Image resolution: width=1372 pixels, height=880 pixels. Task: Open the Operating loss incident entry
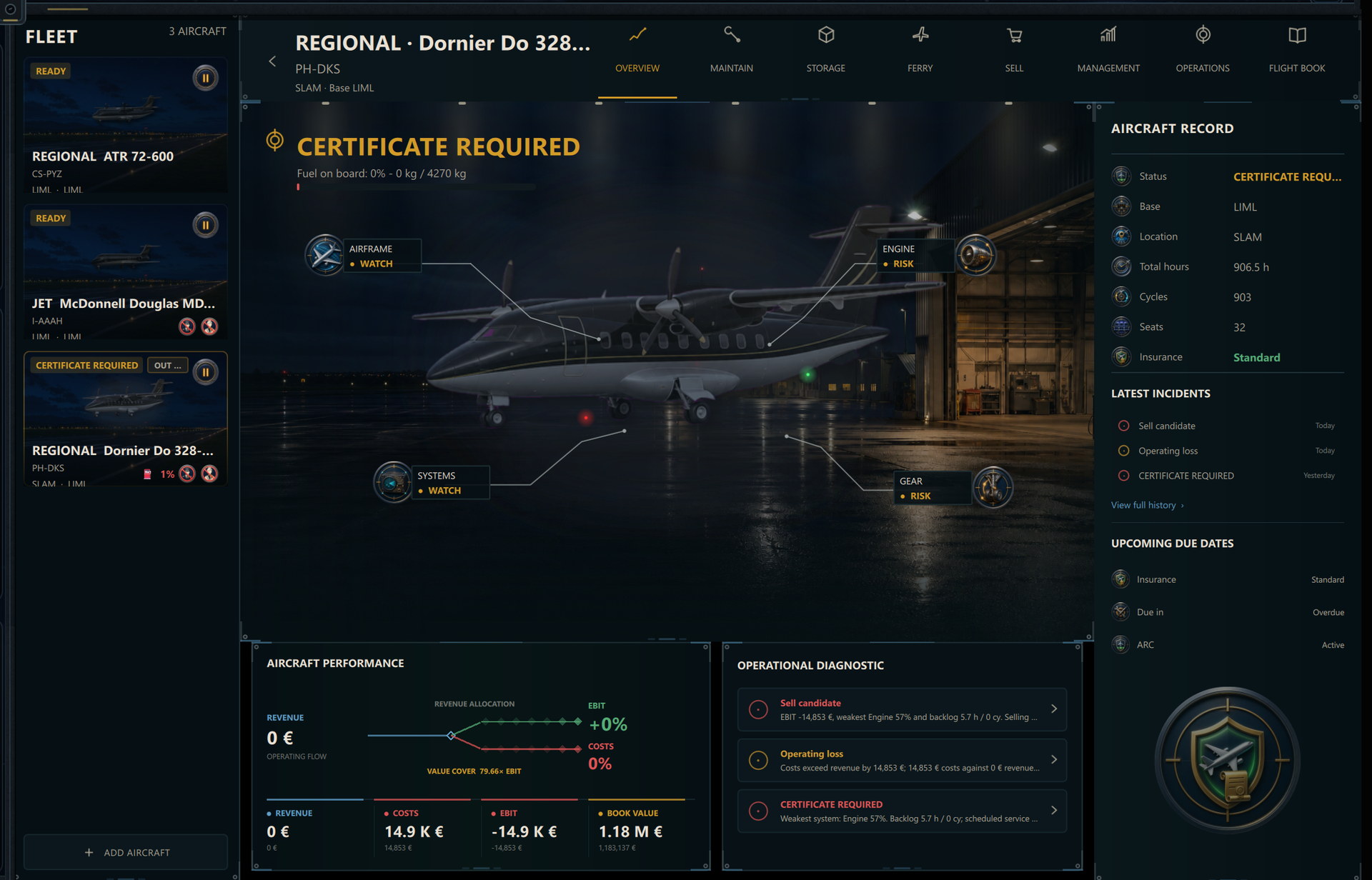(1226, 451)
